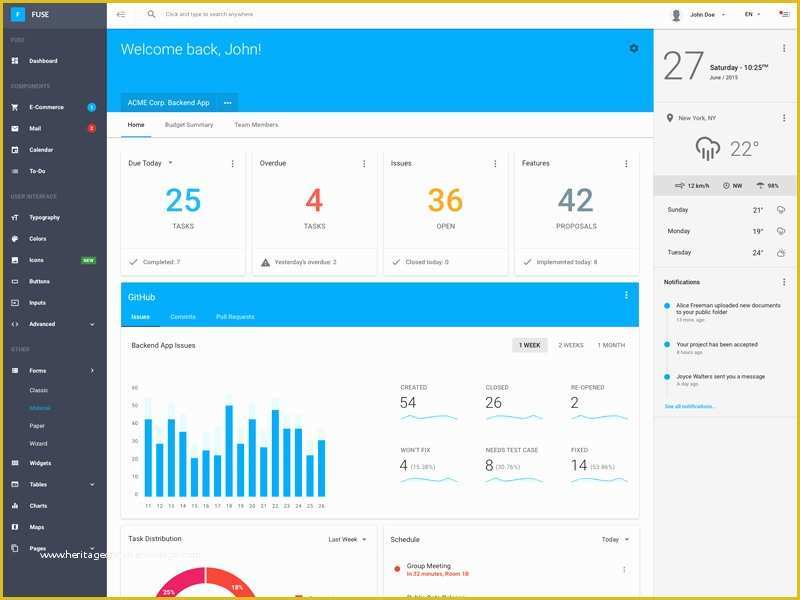Click the Tuesday forecast row
The image size is (800, 600).
click(x=725, y=253)
